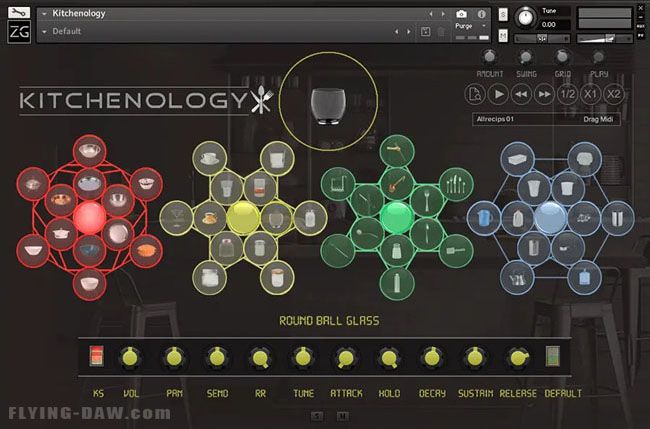Select the white lidded pot in the red cluster
The image size is (650, 429).
click(x=61, y=233)
